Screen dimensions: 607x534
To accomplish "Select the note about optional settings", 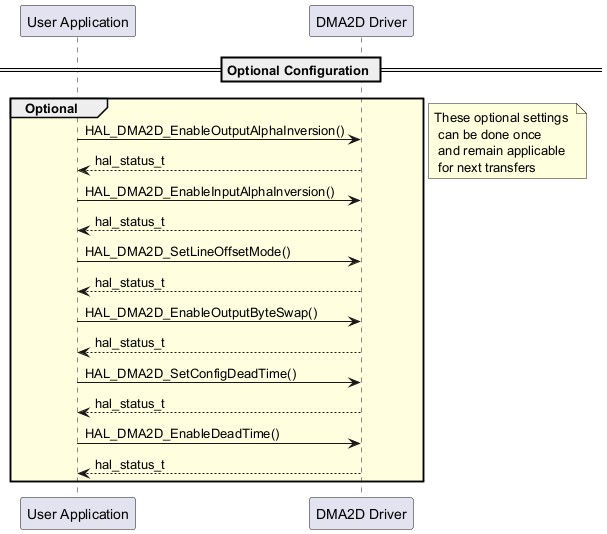I will (506, 142).
